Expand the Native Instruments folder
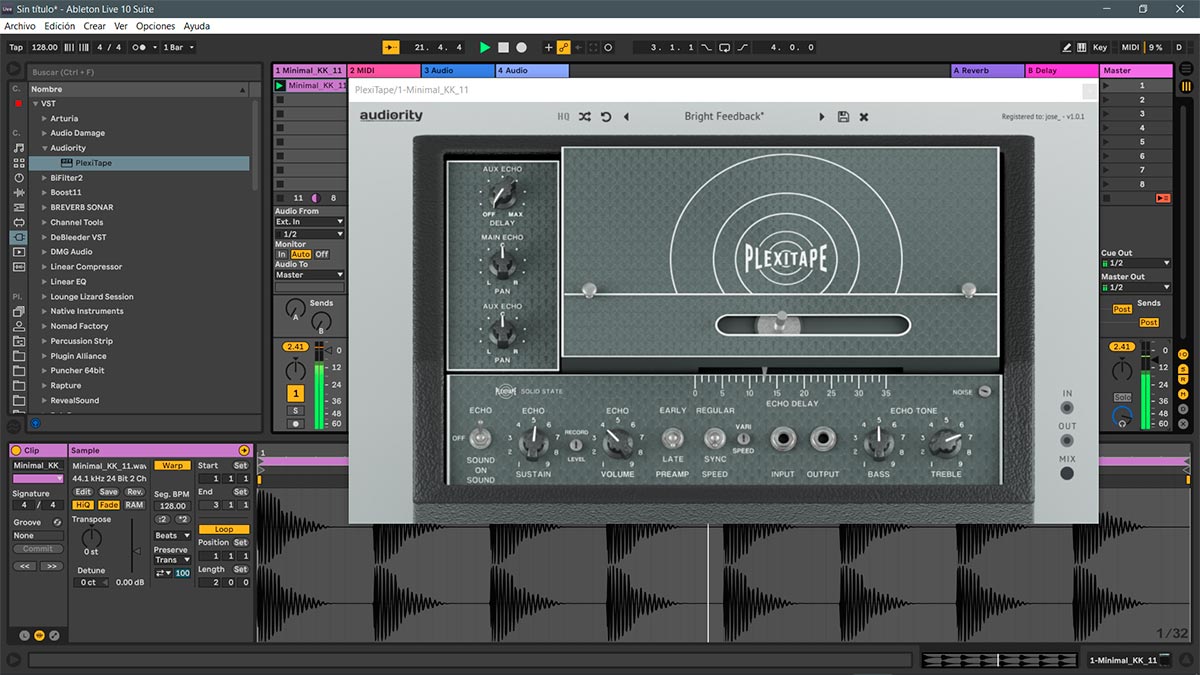The width and height of the screenshot is (1200, 675). pos(44,311)
